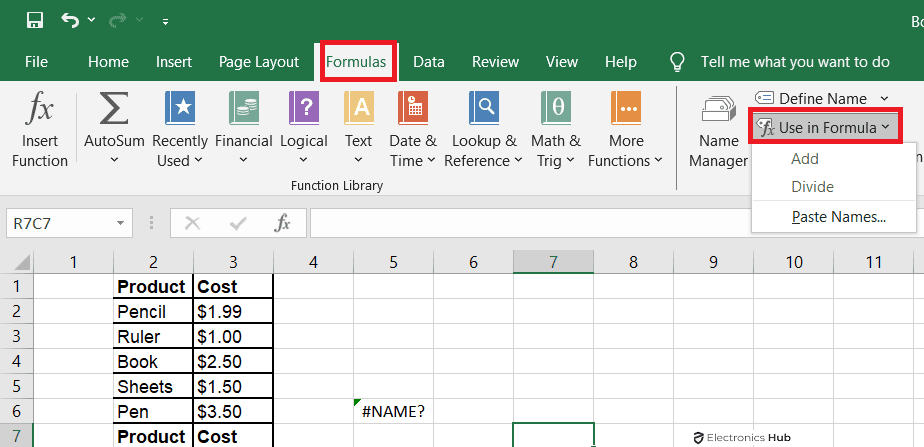
Task: Open the Financial functions icon
Action: coord(244,108)
